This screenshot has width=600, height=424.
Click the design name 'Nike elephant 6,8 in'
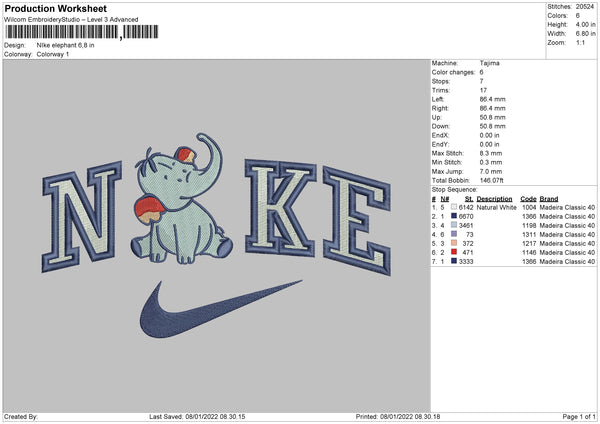point(65,45)
